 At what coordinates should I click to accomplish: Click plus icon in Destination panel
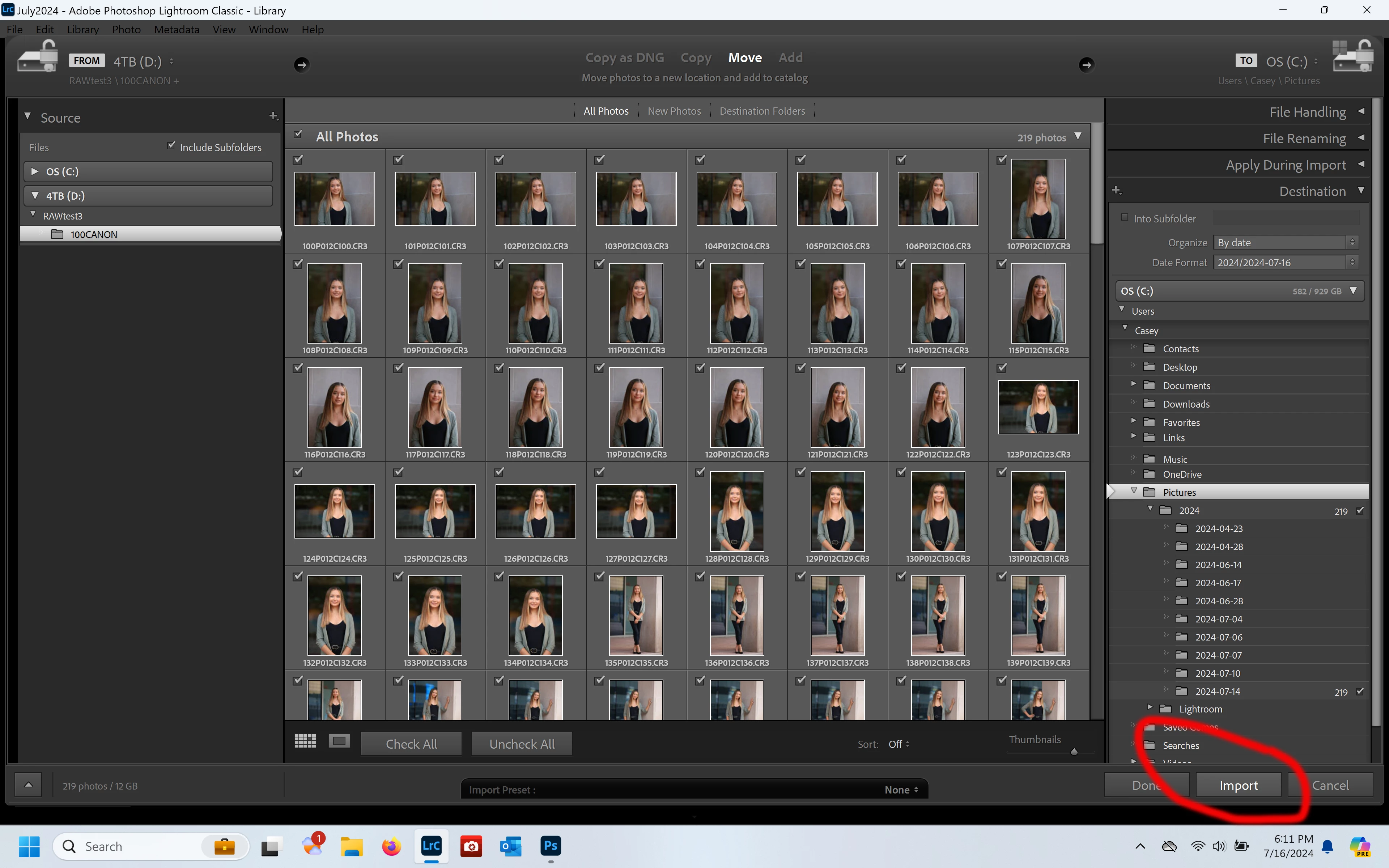1116,191
